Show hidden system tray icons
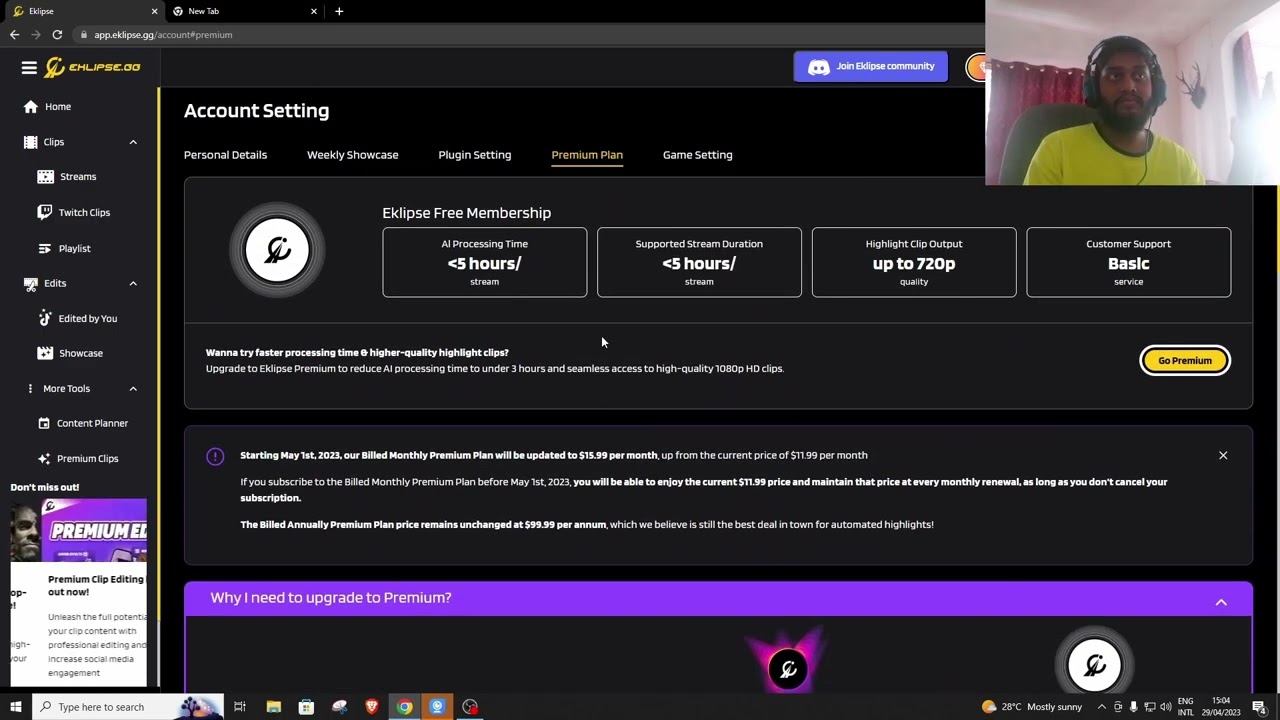Screen dimensions: 1280x720 (1101, 707)
